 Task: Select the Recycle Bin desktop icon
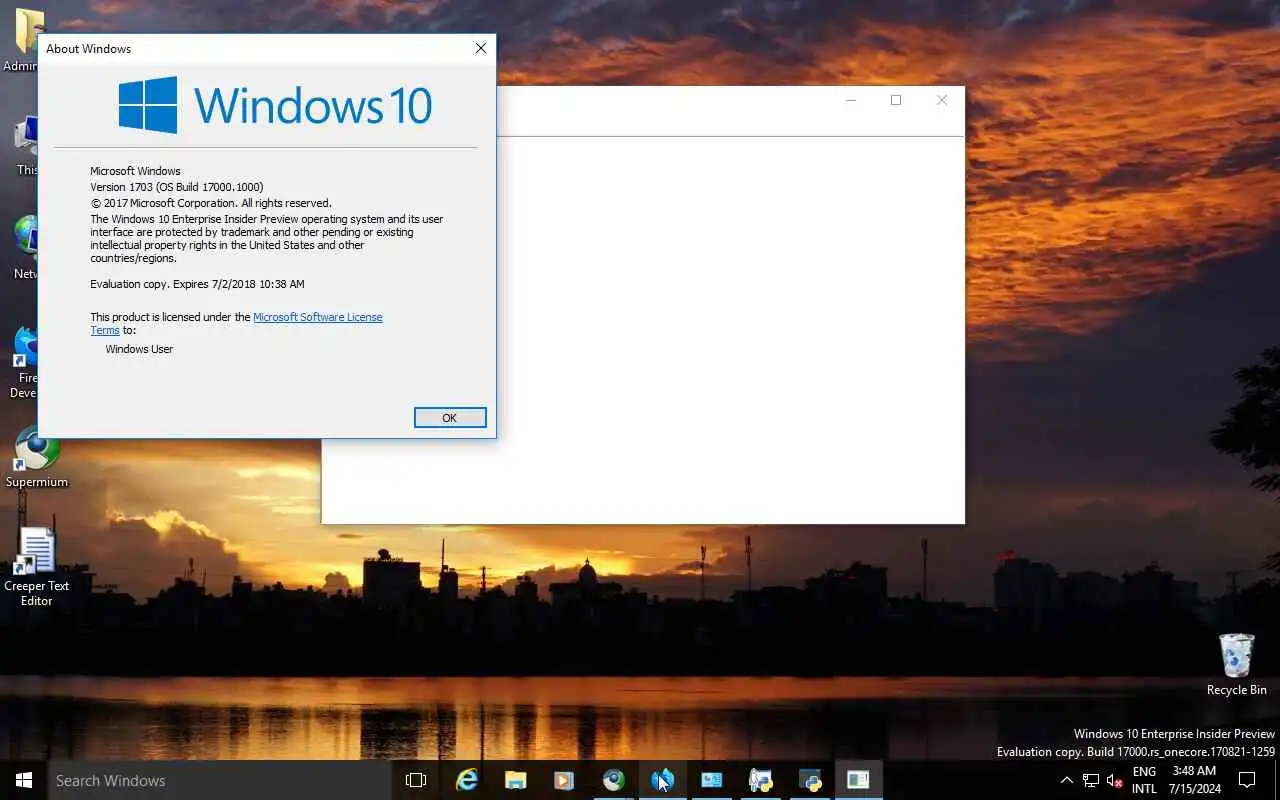[1236, 664]
